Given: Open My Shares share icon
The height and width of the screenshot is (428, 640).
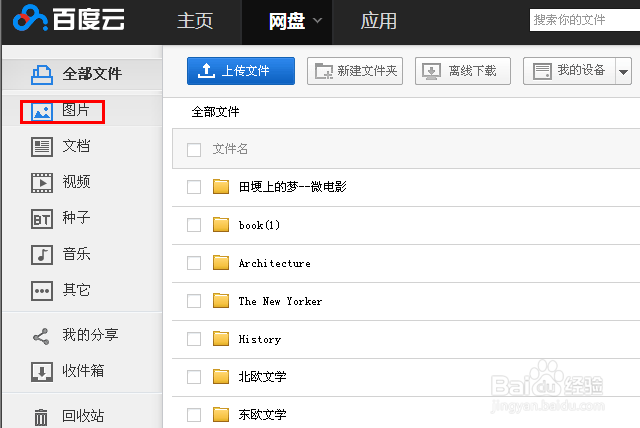Looking at the screenshot, I should (x=41, y=336).
